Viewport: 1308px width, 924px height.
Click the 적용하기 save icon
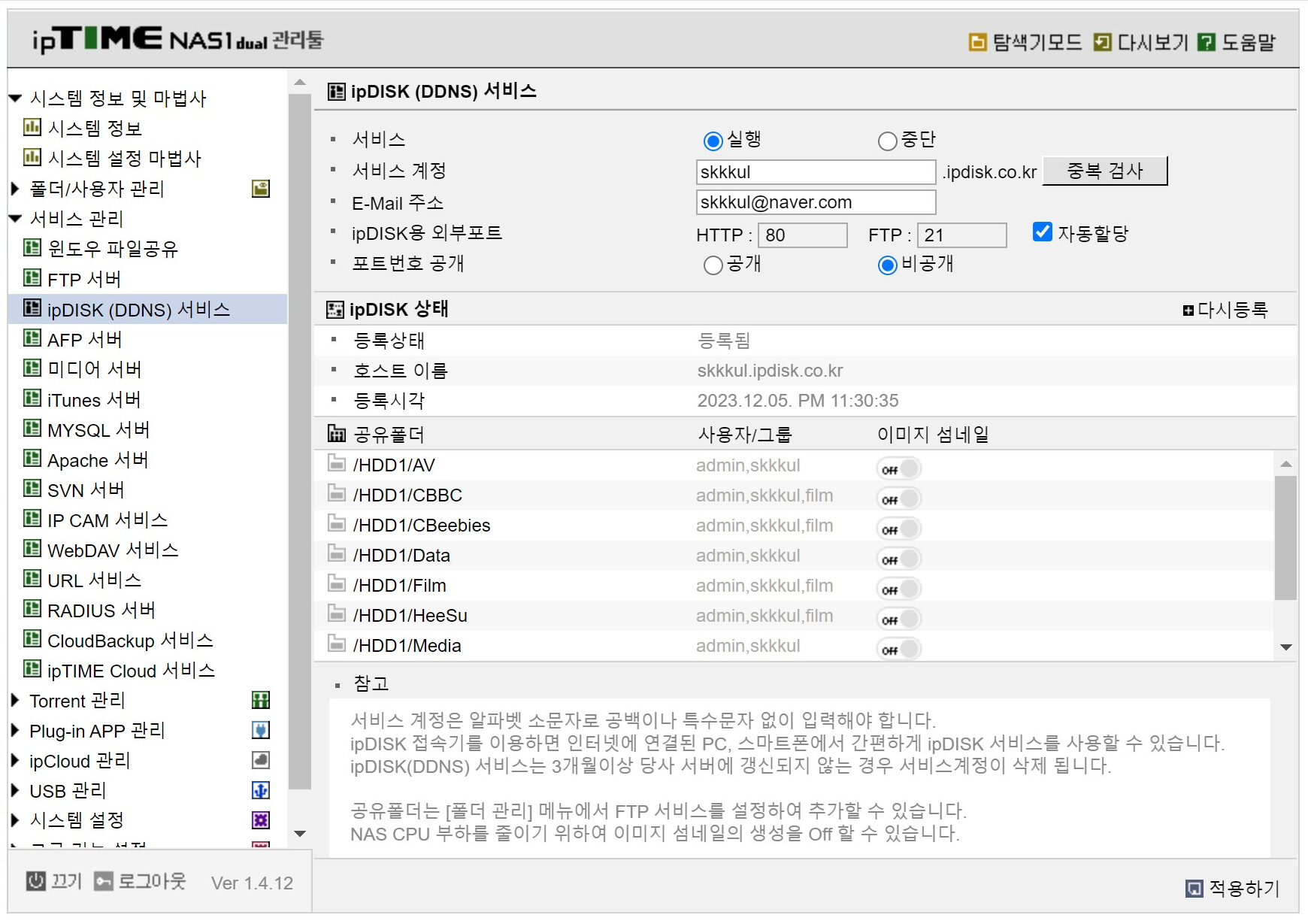click(x=1194, y=889)
